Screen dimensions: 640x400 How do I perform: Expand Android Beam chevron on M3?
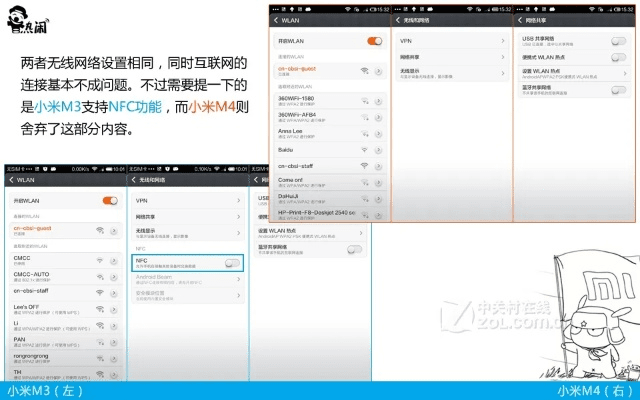tap(238, 279)
